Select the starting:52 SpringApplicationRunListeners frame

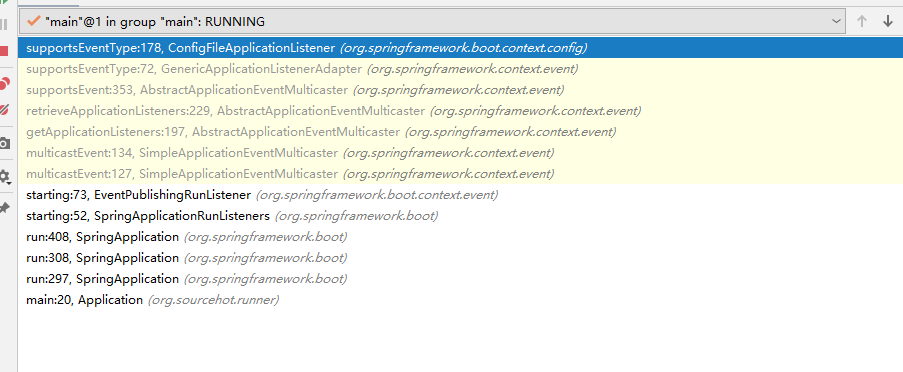point(460,216)
